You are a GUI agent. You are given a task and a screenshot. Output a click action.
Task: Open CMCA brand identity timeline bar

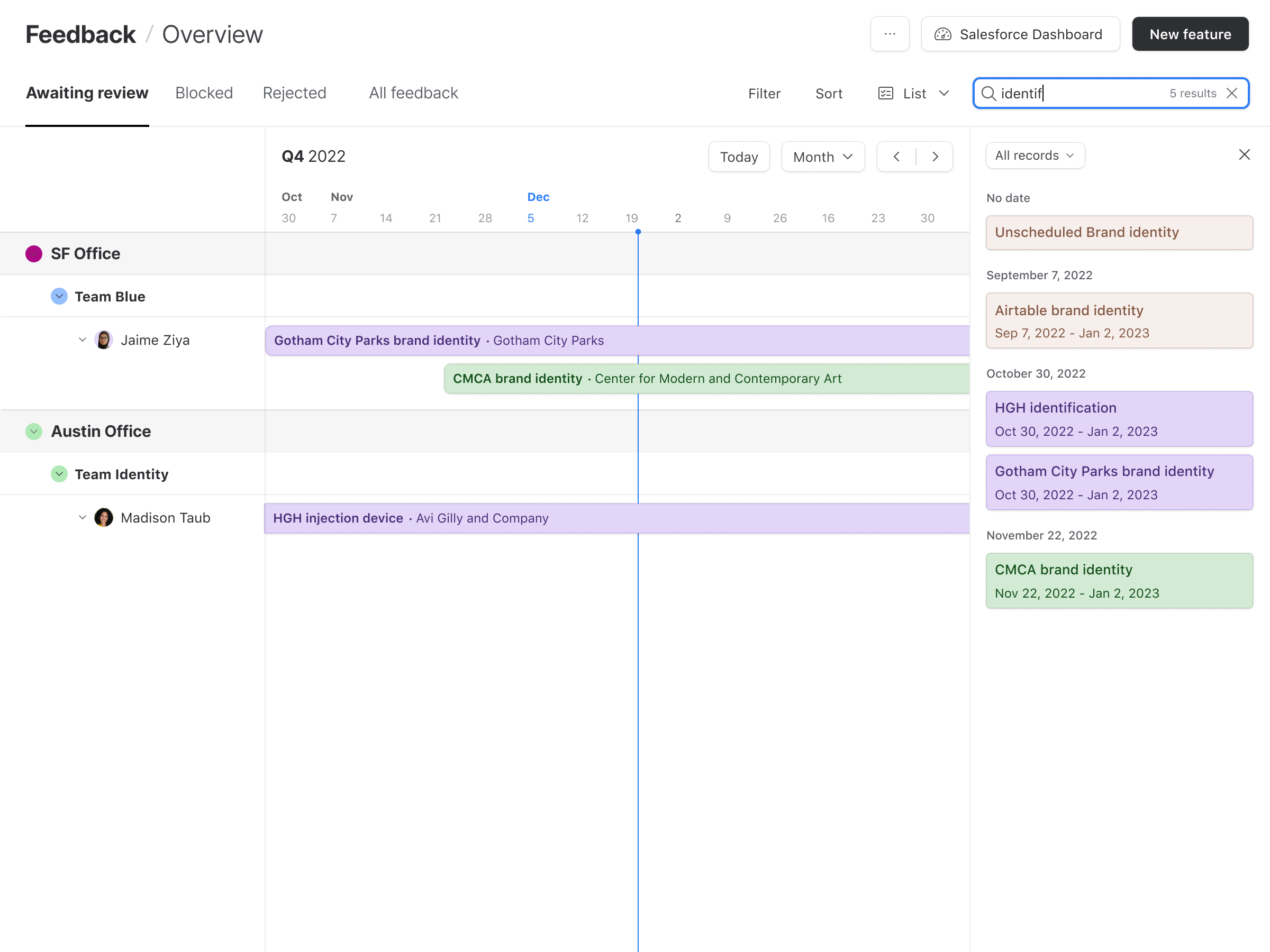click(707, 379)
